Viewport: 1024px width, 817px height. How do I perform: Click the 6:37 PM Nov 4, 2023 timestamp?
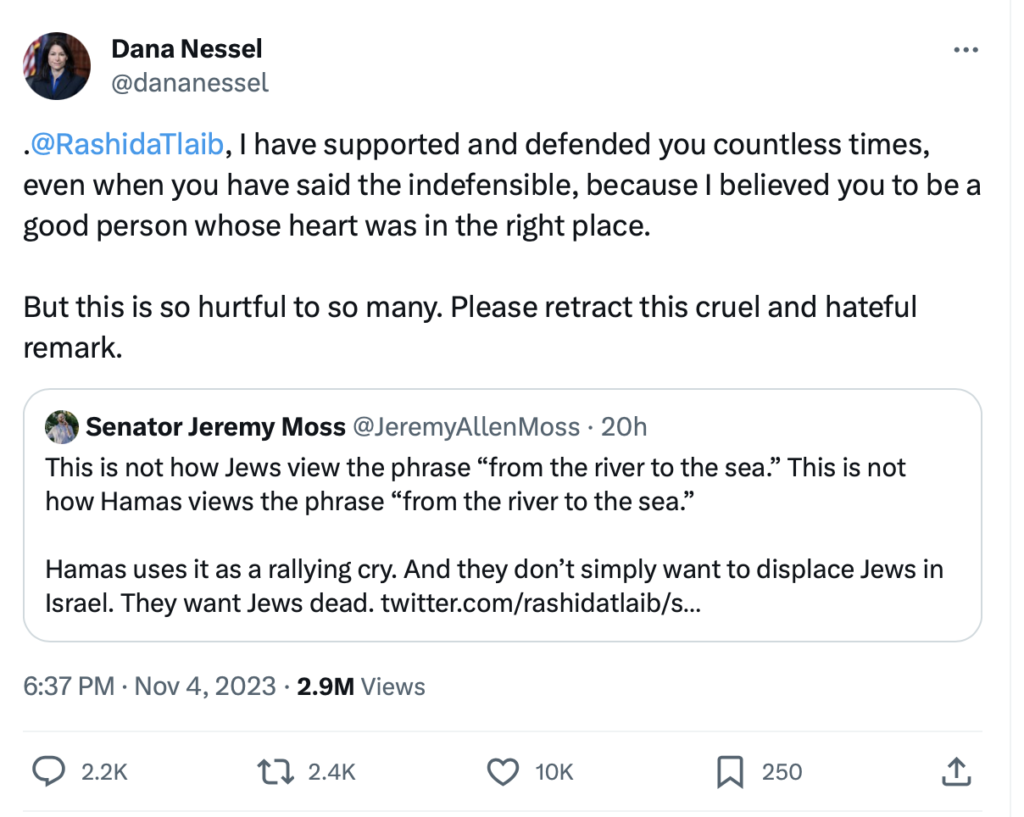[150, 687]
